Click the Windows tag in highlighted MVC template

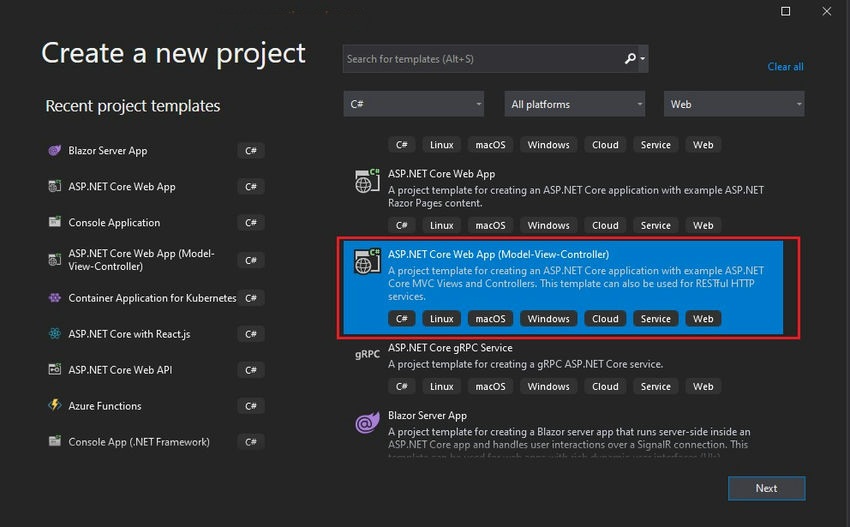tap(549, 319)
